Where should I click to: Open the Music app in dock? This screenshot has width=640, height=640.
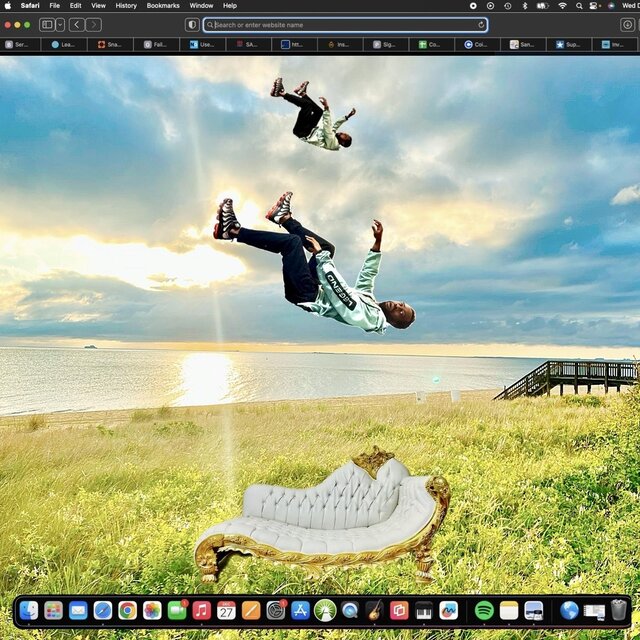pos(202,610)
